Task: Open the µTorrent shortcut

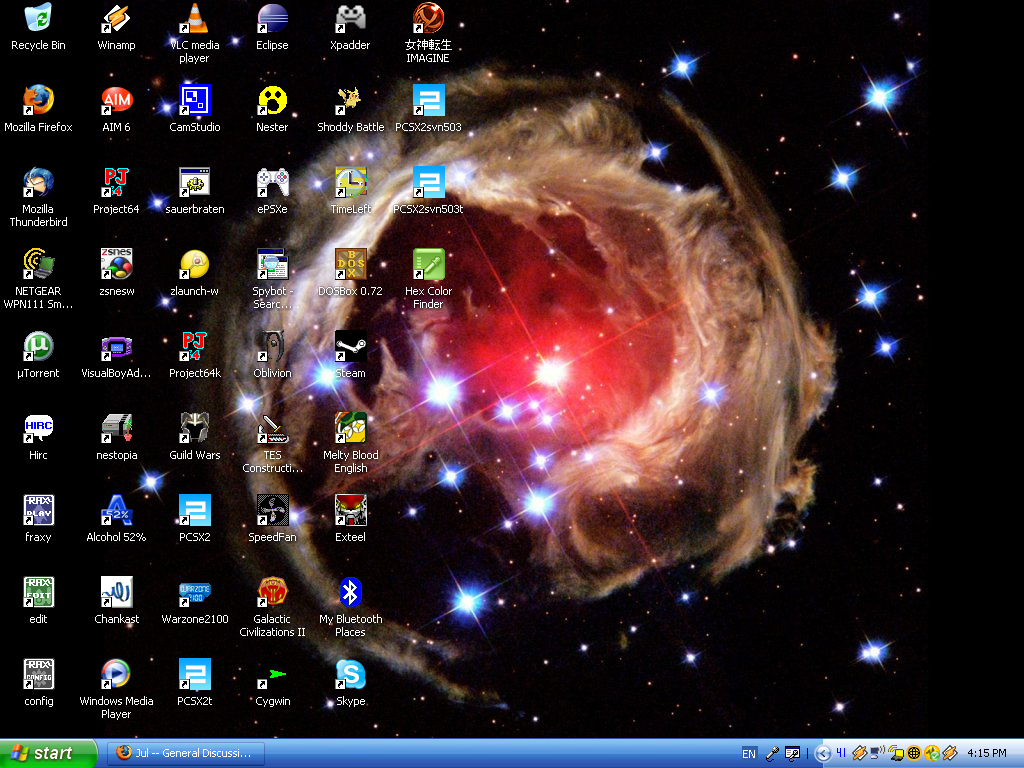Action: [38, 347]
